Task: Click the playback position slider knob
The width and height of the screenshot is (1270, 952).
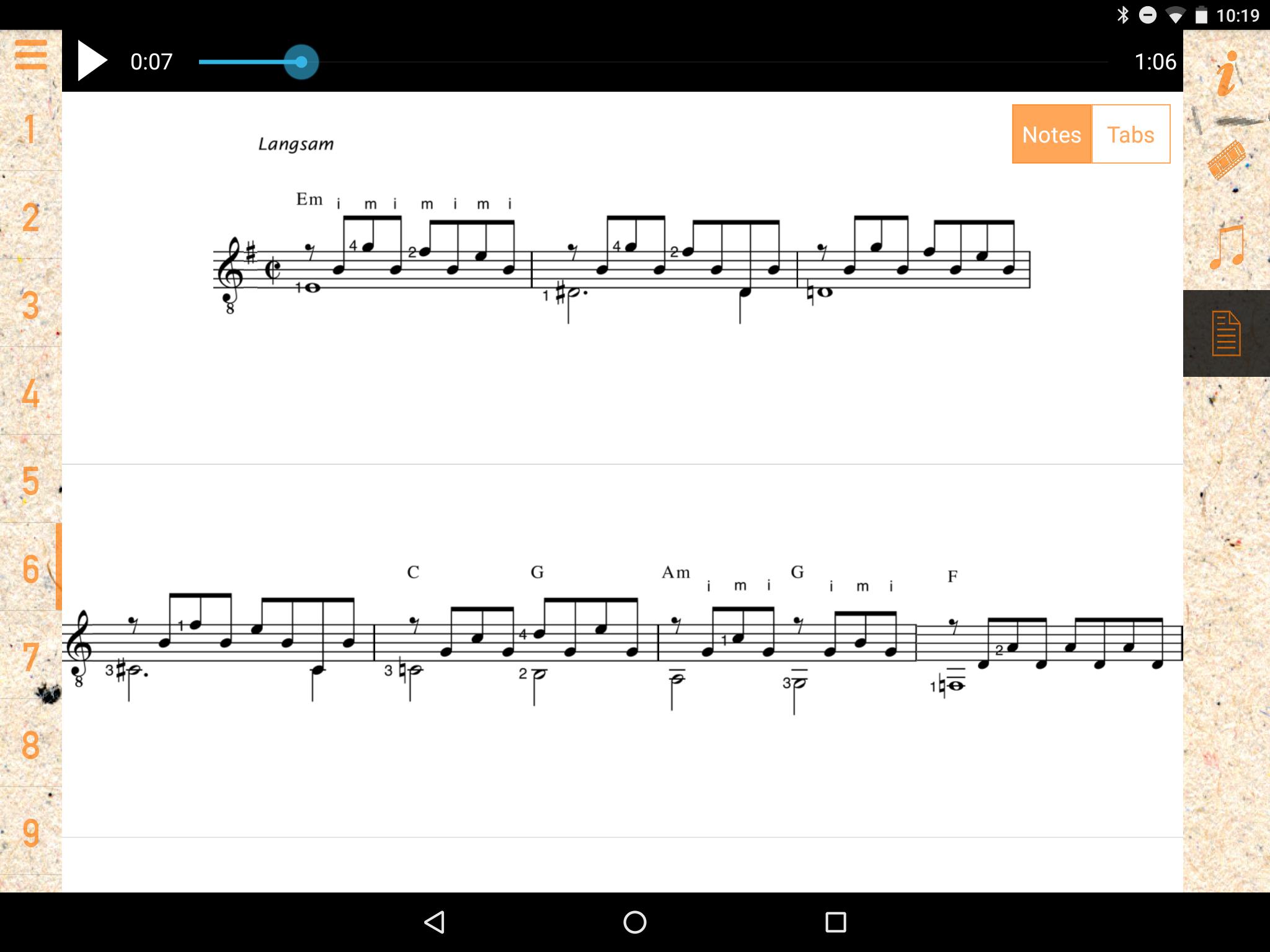Action: click(301, 62)
